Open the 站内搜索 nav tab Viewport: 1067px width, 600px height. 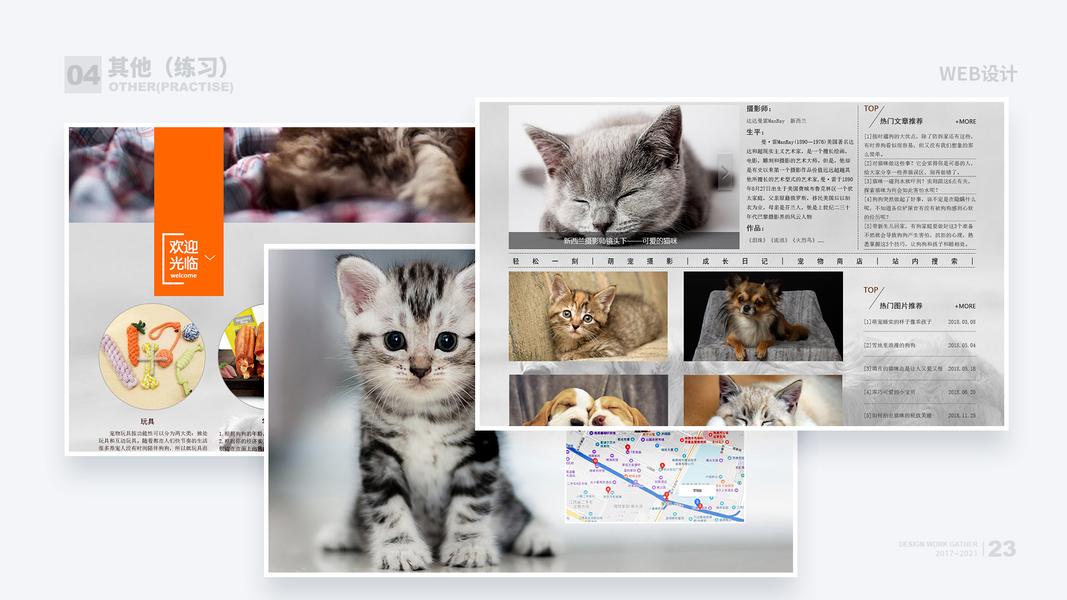925,261
